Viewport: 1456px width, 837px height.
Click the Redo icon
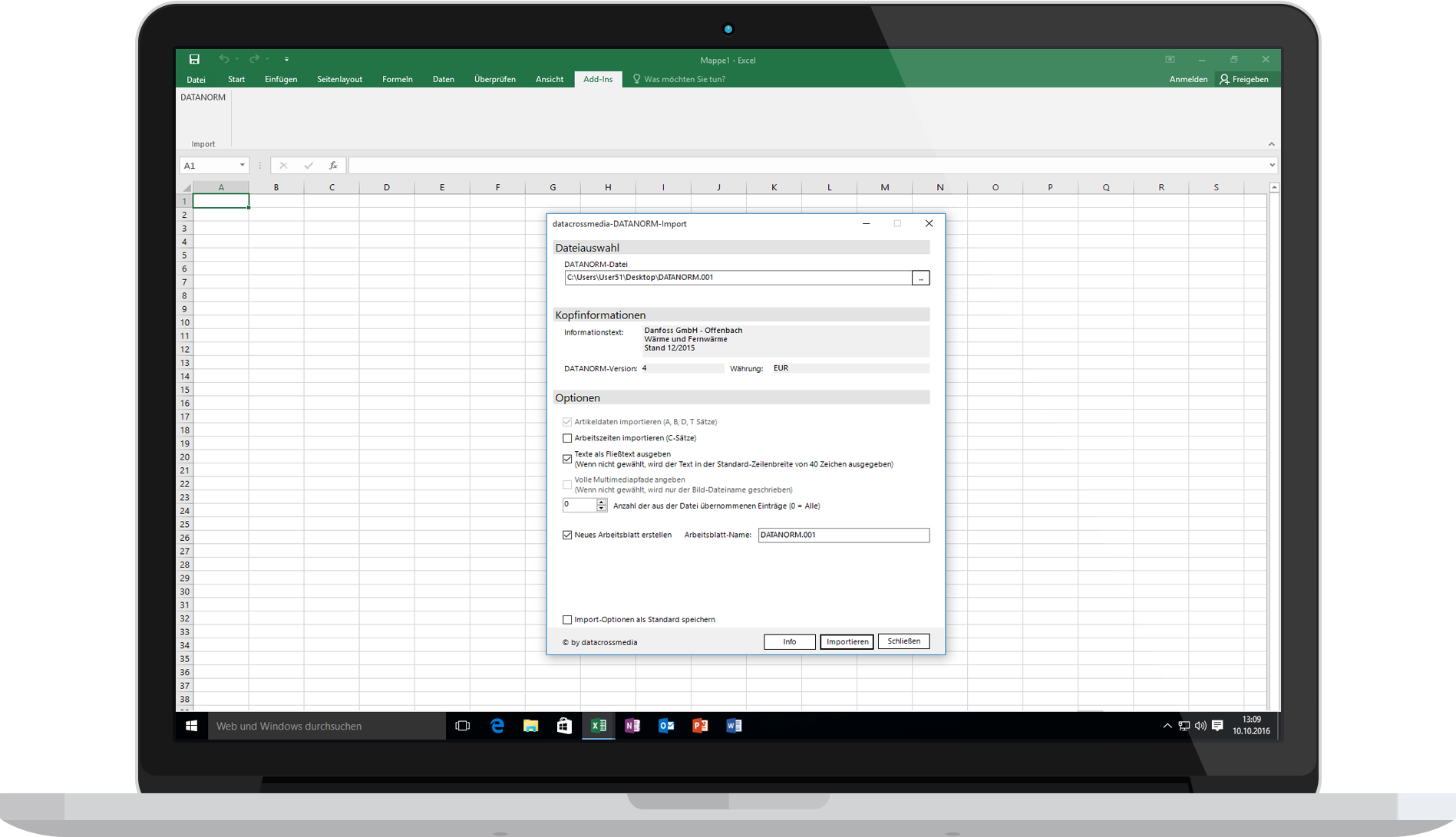click(x=254, y=59)
